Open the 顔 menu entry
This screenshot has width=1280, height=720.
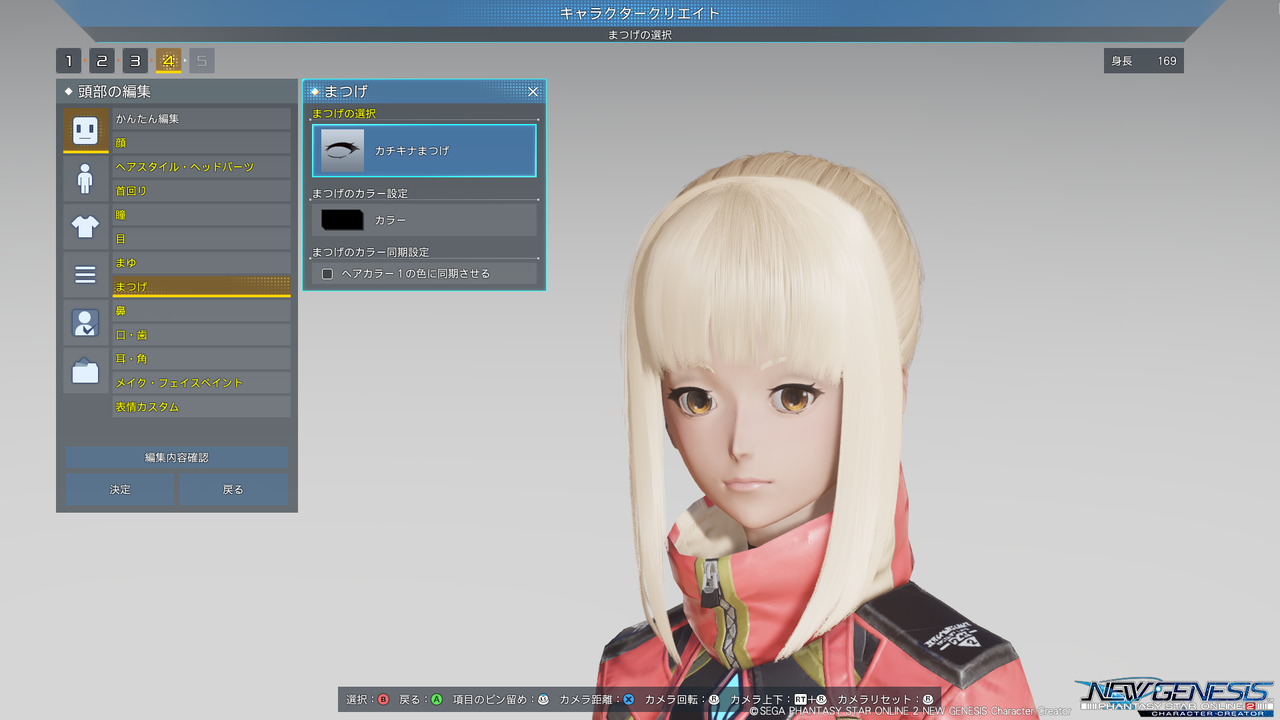tap(201, 143)
